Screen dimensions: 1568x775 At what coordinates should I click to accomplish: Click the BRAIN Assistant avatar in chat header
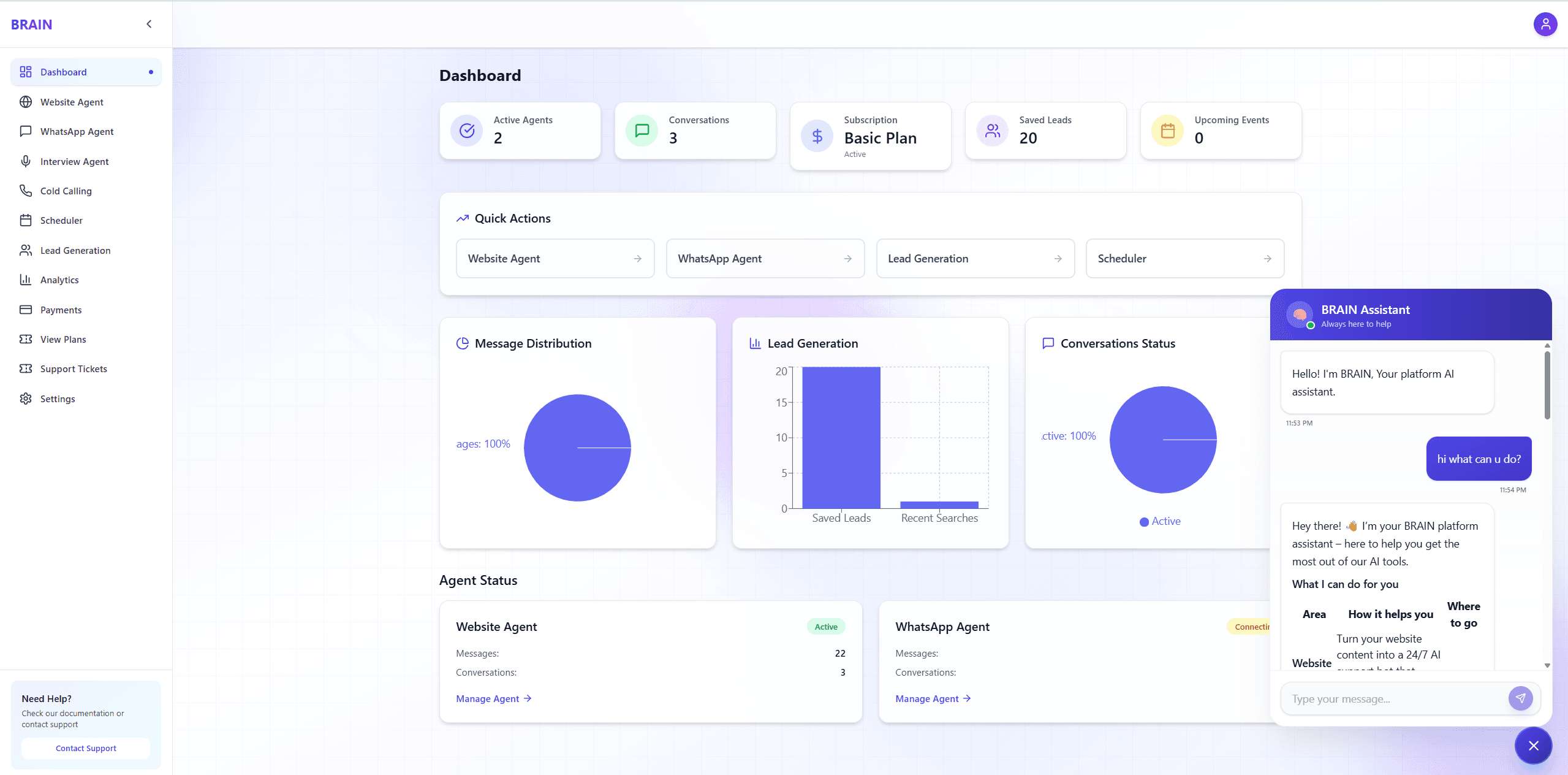click(1300, 315)
